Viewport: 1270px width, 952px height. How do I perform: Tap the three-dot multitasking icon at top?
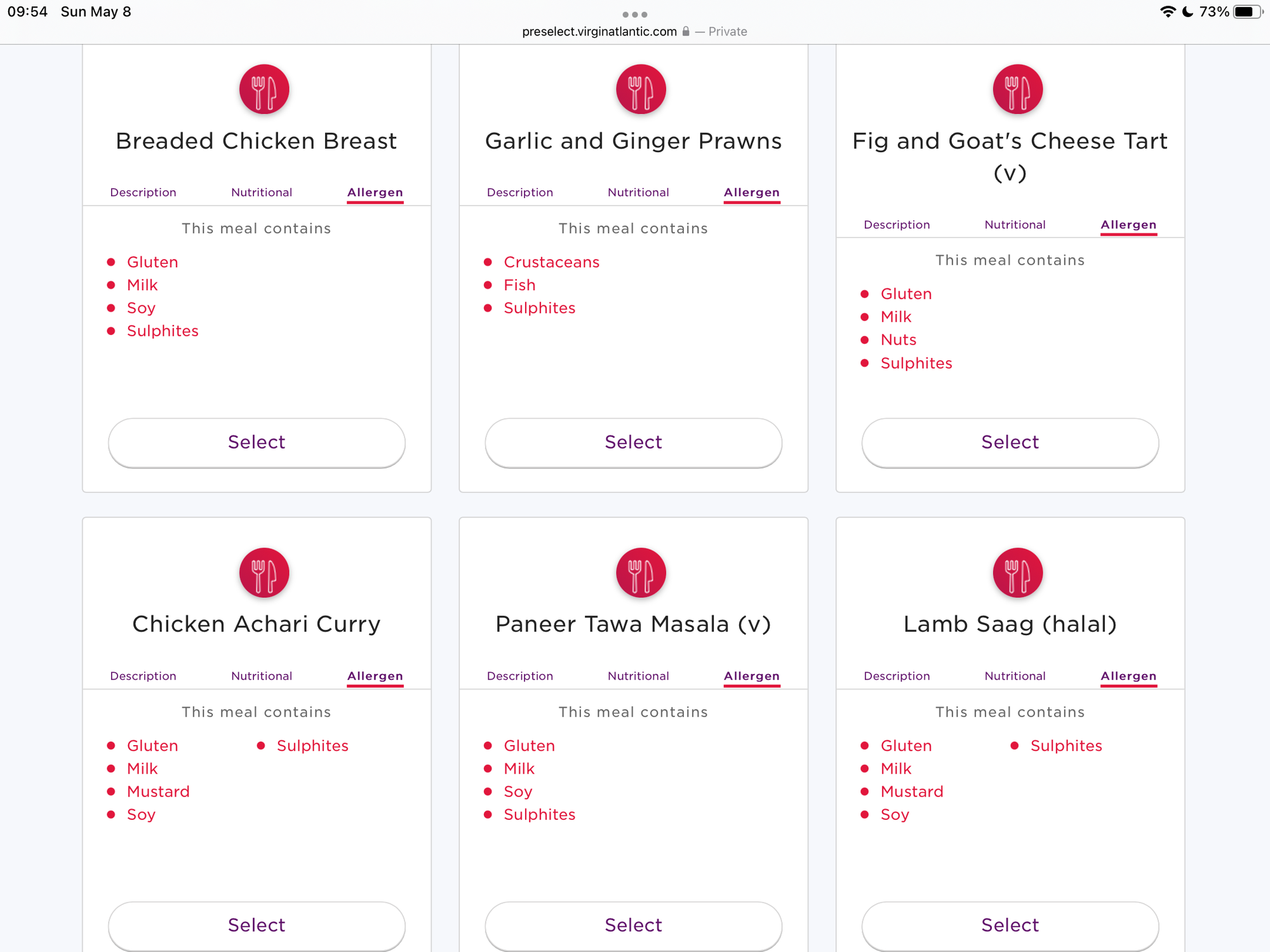pyautogui.click(x=634, y=14)
